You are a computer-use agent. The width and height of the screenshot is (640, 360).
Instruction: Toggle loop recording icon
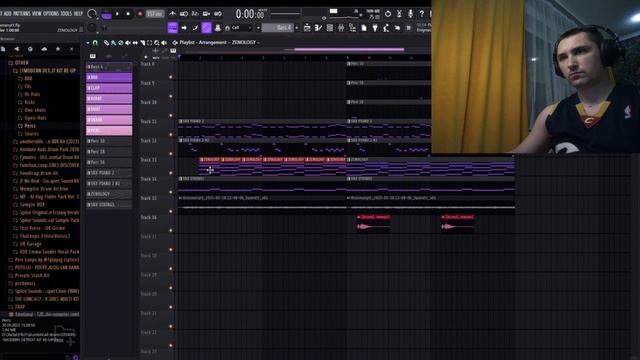218,13
